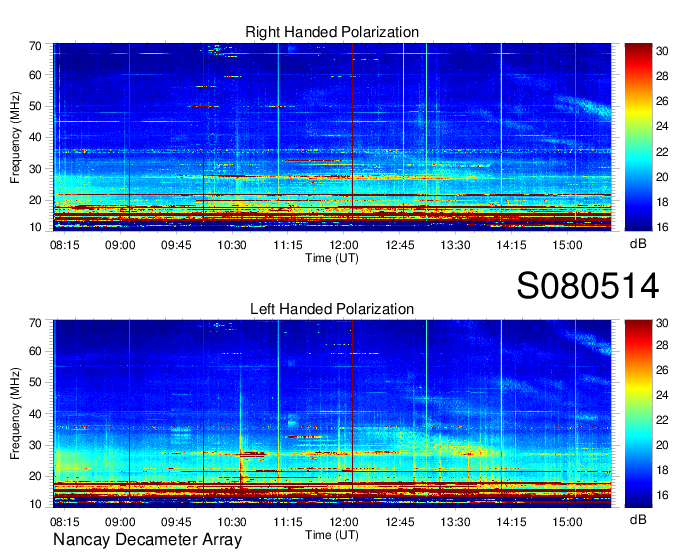680x552 pixels.
Task: Click the 28 dB label on Left Handed color bar
Action: [662, 345]
